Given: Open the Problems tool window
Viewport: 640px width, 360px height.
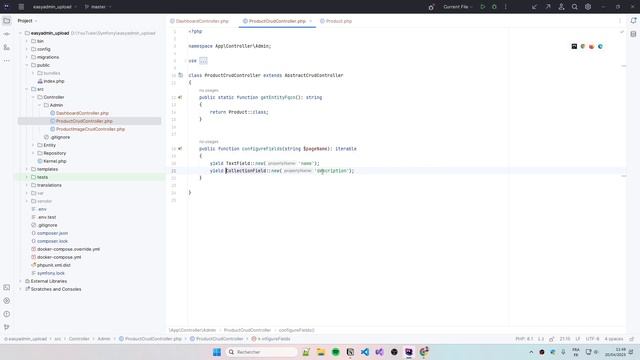Looking at the screenshot, I should click(7, 314).
